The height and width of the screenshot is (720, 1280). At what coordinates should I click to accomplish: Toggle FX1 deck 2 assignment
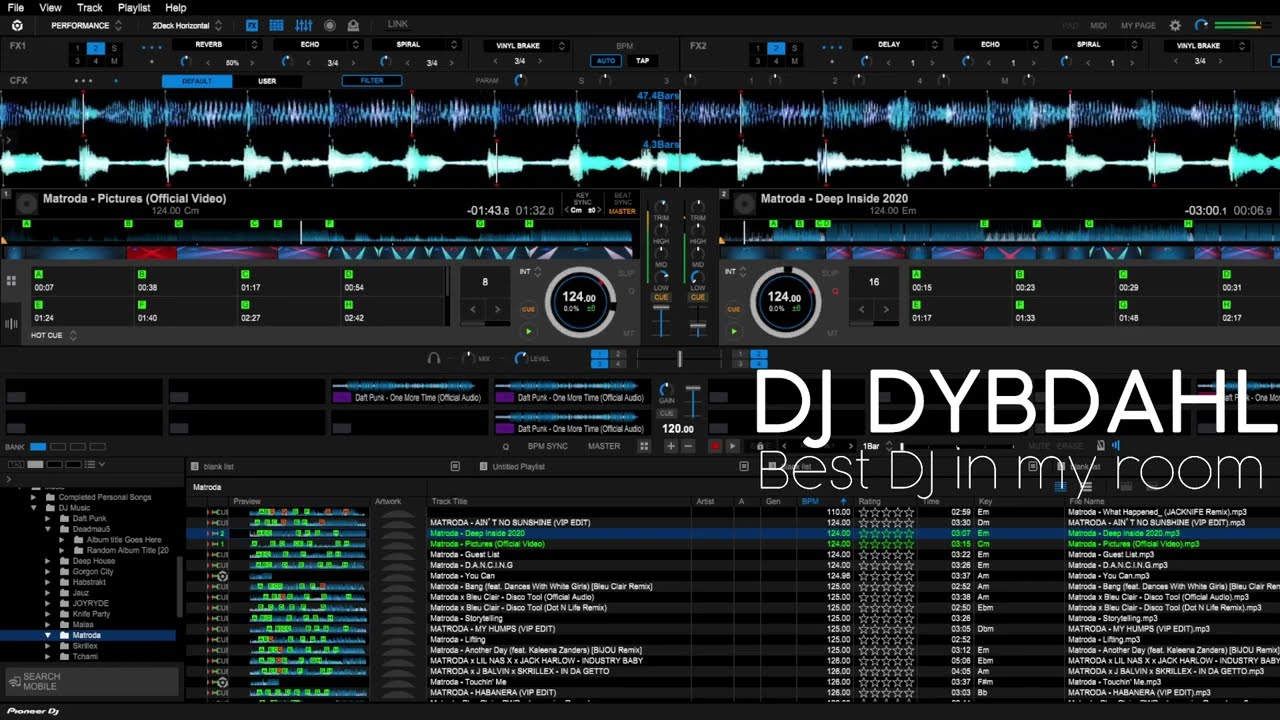(x=95, y=48)
